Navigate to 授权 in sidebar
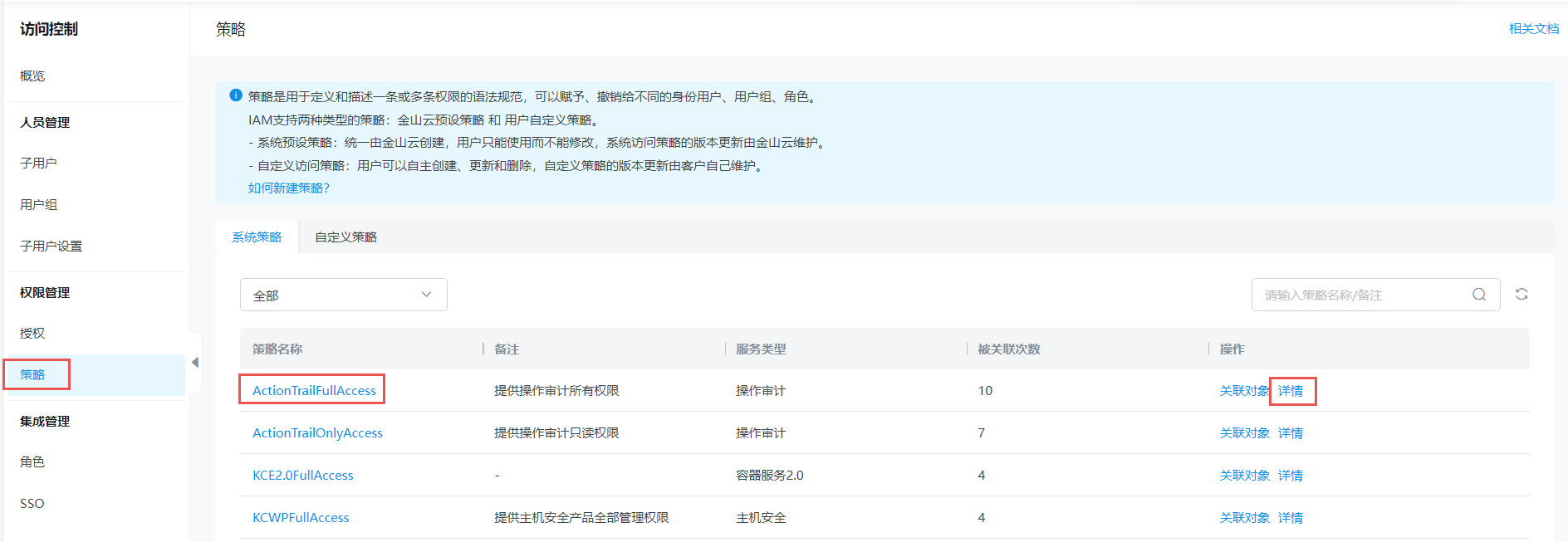1568x542 pixels. click(x=32, y=334)
